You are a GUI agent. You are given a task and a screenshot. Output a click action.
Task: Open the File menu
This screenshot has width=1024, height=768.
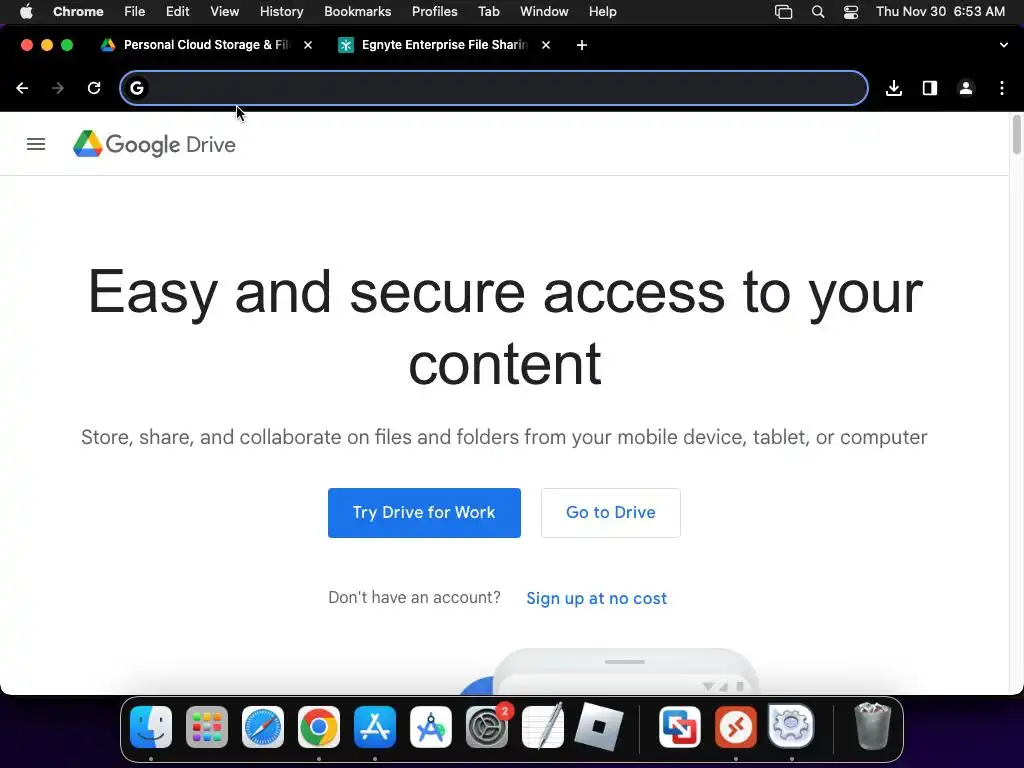pos(135,12)
